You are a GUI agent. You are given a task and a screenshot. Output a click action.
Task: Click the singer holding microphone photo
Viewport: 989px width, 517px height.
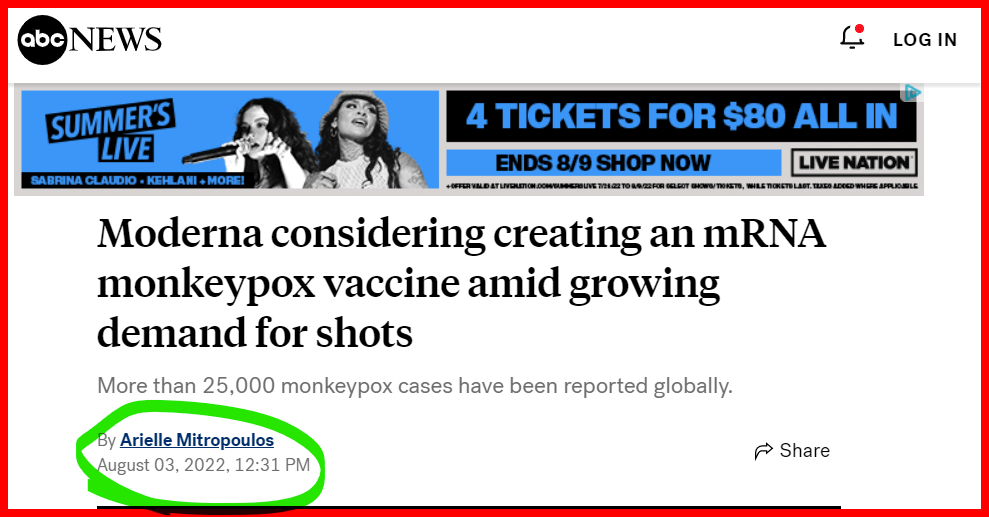point(246,141)
